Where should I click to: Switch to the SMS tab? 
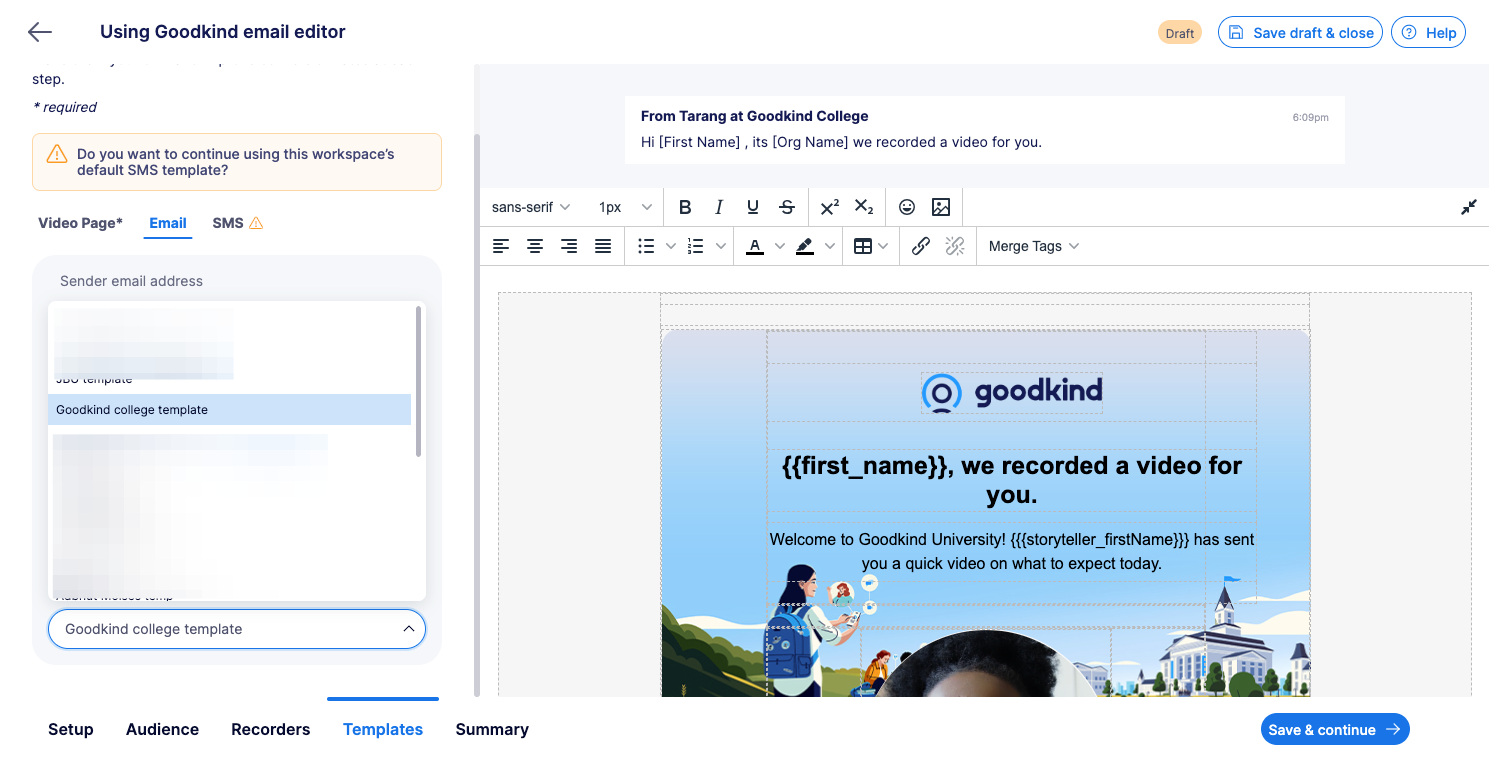click(228, 223)
